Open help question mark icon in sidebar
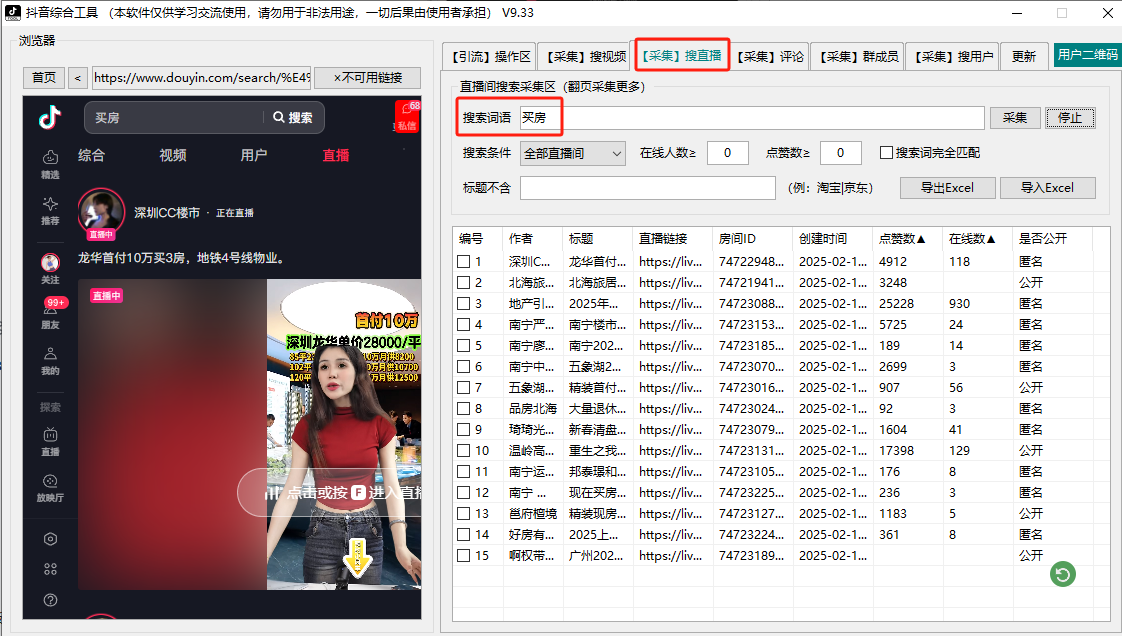The height and width of the screenshot is (636, 1122). (x=50, y=600)
